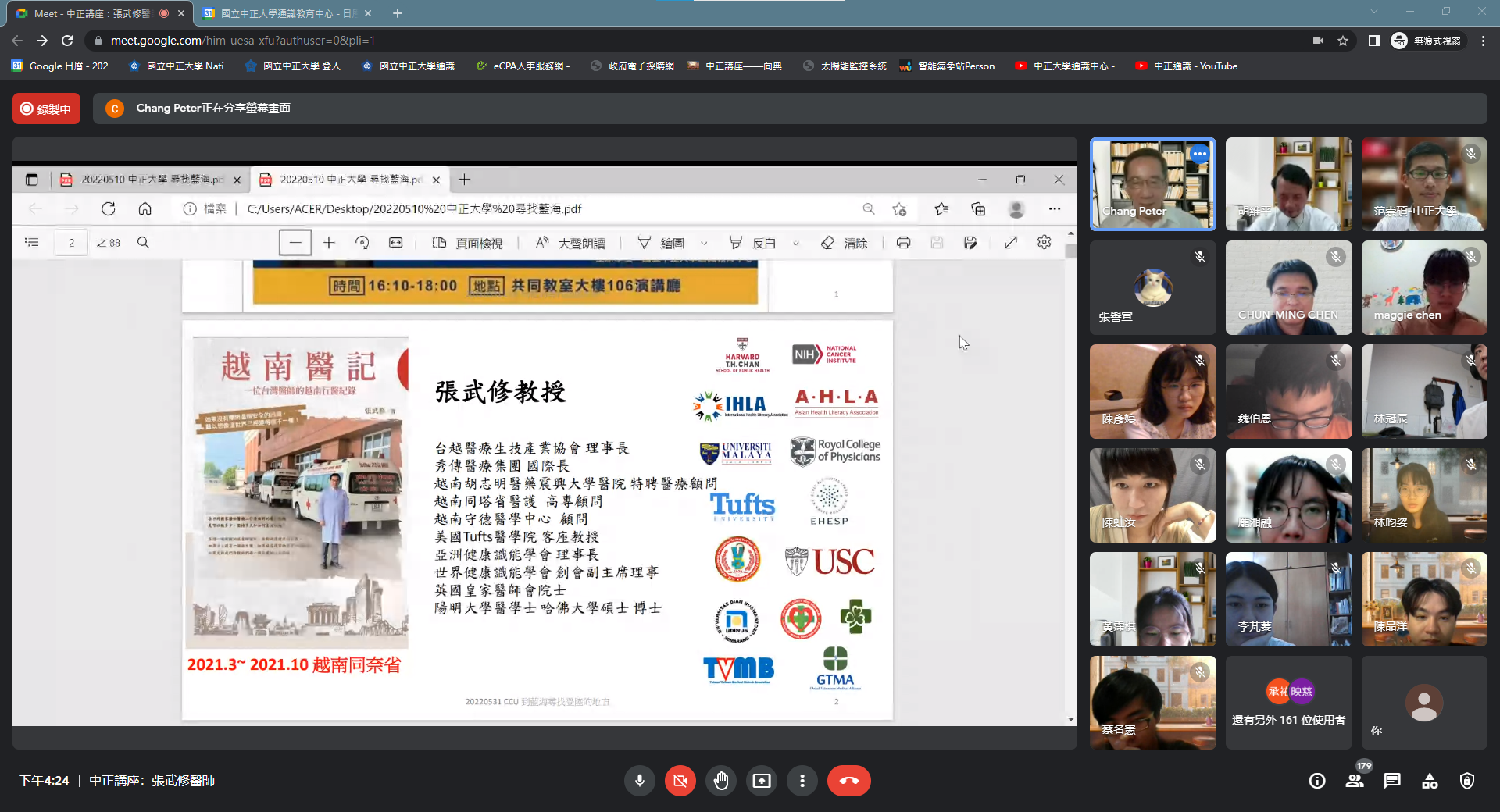1500x812 pixels.
Task: Toggle the chat panel
Action: (x=1392, y=781)
